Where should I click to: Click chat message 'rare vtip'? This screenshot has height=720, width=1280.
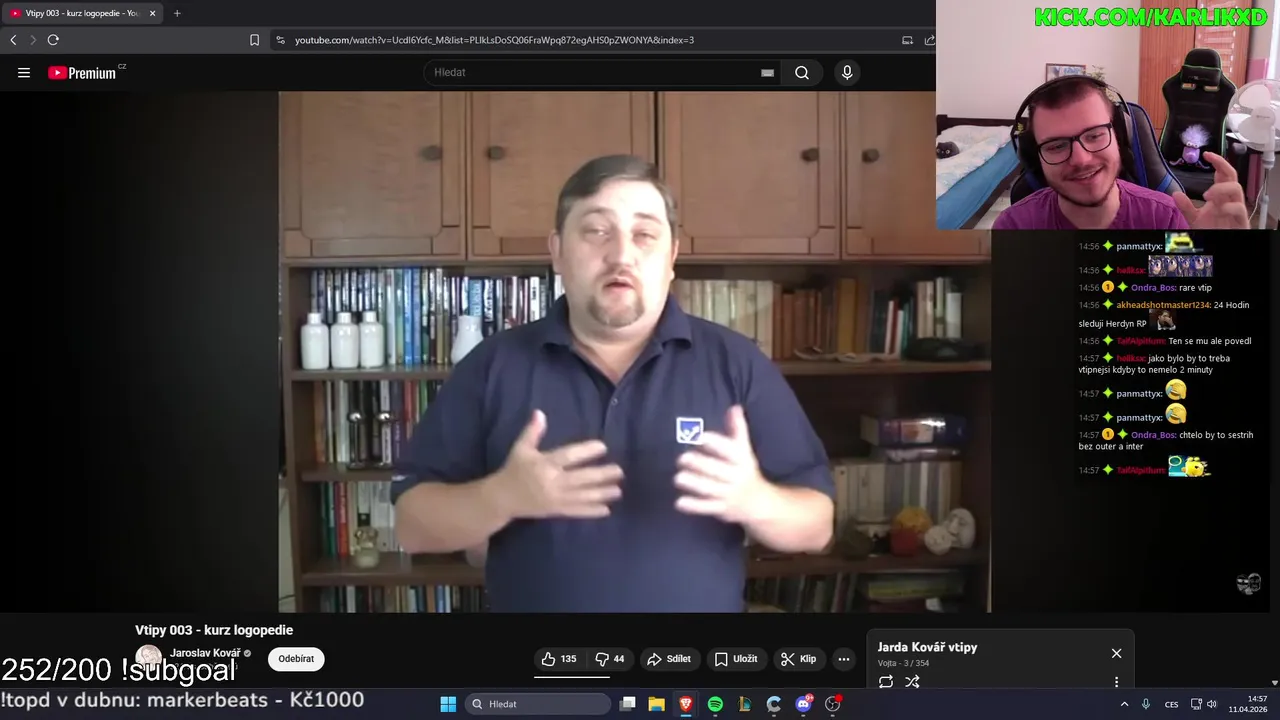pyautogui.click(x=1196, y=288)
